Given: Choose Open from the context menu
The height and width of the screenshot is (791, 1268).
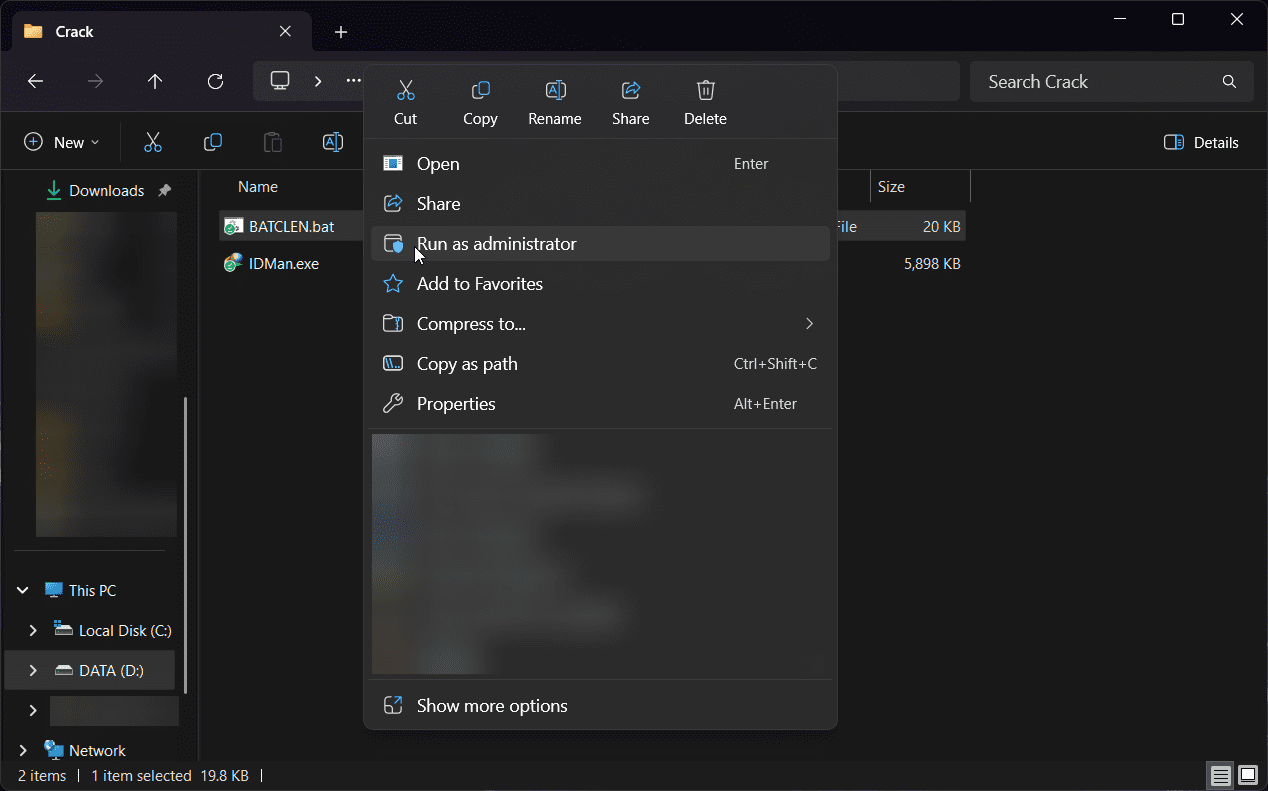Looking at the screenshot, I should pos(600,164).
